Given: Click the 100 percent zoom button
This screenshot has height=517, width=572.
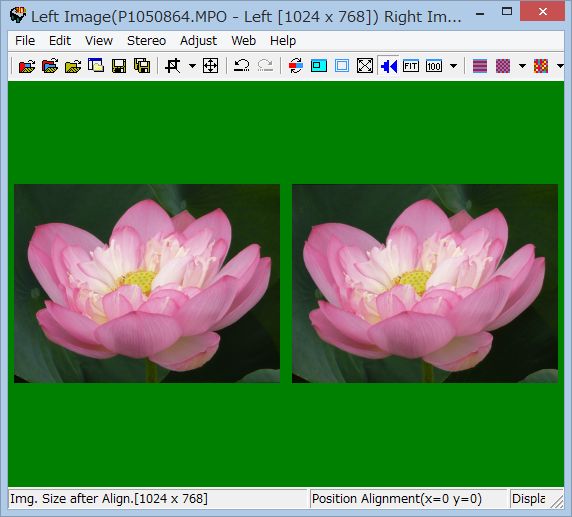Looking at the screenshot, I should tap(434, 66).
